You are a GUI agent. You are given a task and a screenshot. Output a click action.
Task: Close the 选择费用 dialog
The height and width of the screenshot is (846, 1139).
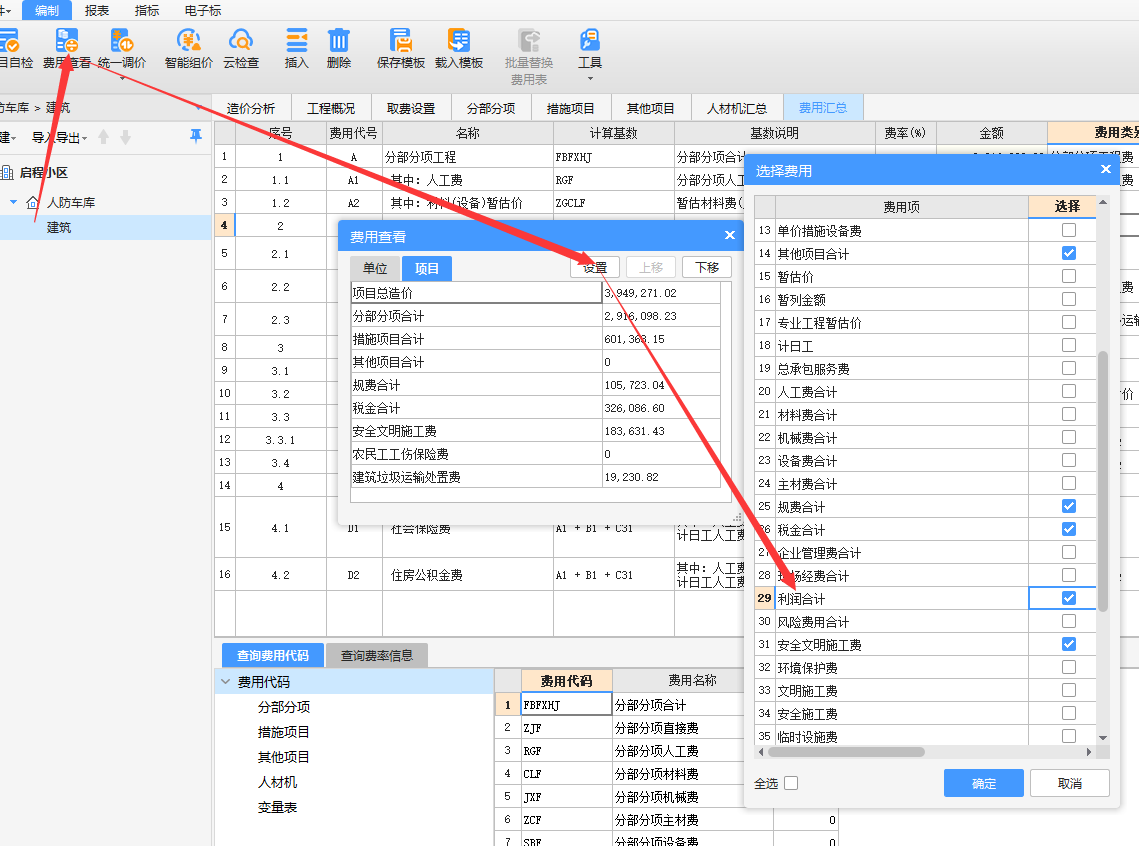click(1106, 169)
